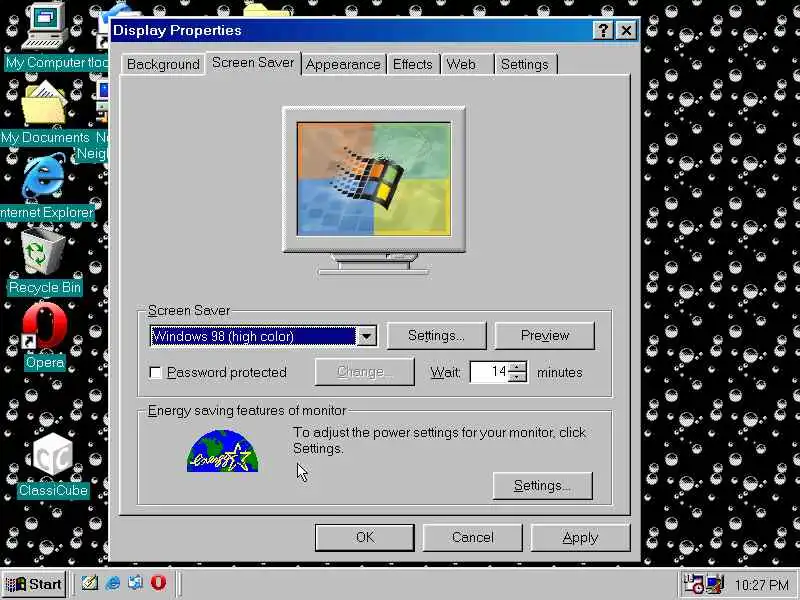Toggle the Password protected checkbox
This screenshot has width=800, height=600.
(156, 372)
